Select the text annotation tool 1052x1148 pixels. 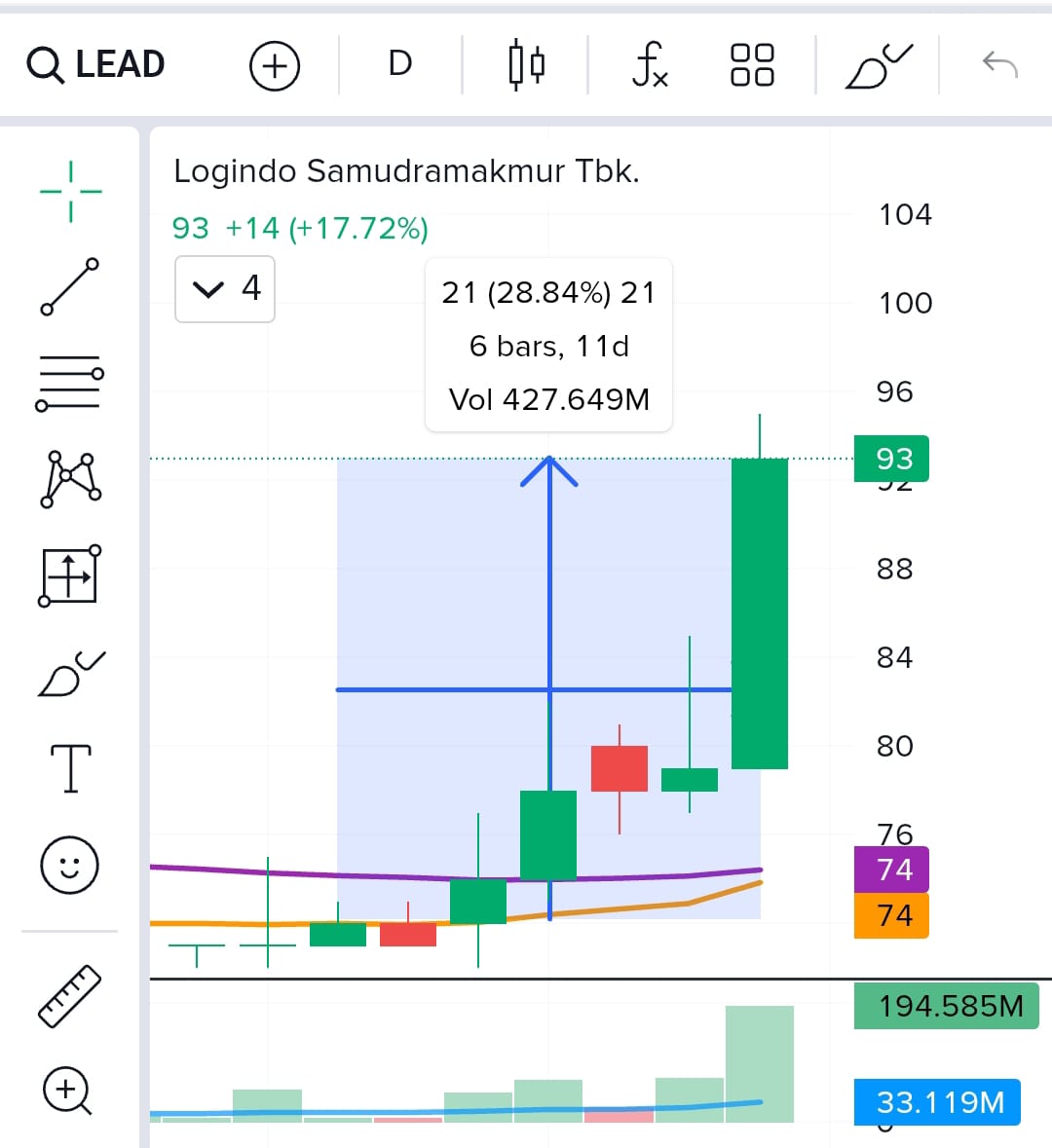[71, 768]
